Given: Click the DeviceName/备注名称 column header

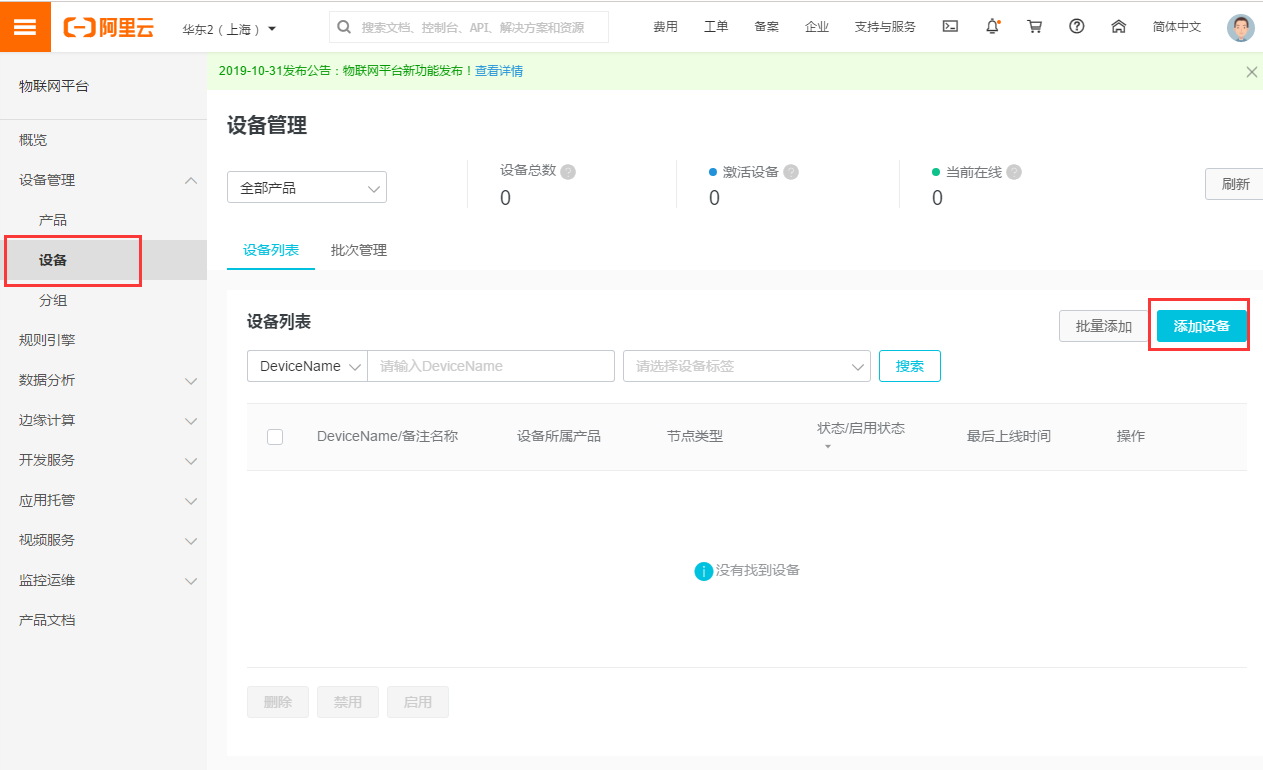Looking at the screenshot, I should [x=387, y=436].
